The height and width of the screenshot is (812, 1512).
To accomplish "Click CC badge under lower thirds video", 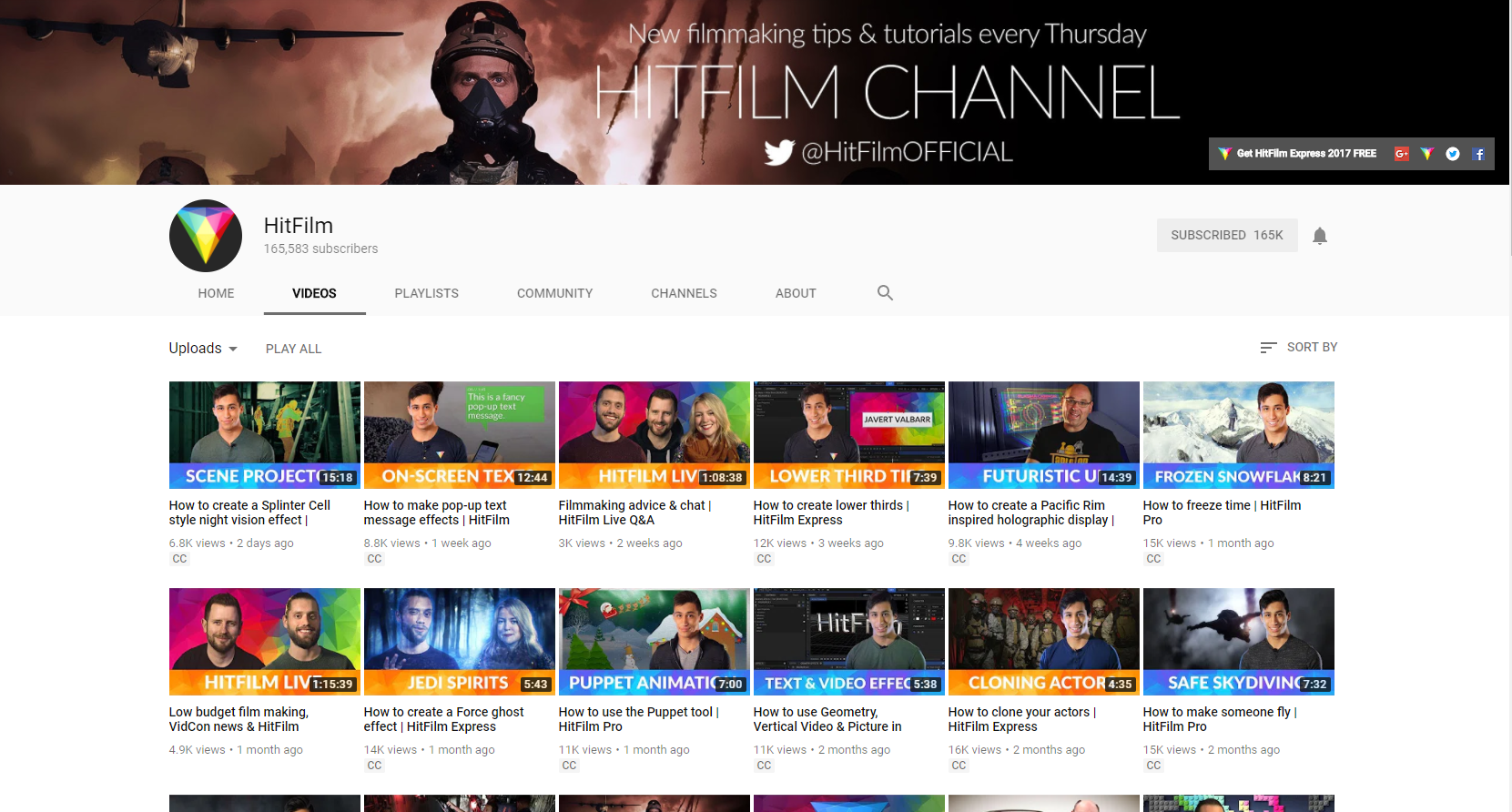I will click(764, 559).
